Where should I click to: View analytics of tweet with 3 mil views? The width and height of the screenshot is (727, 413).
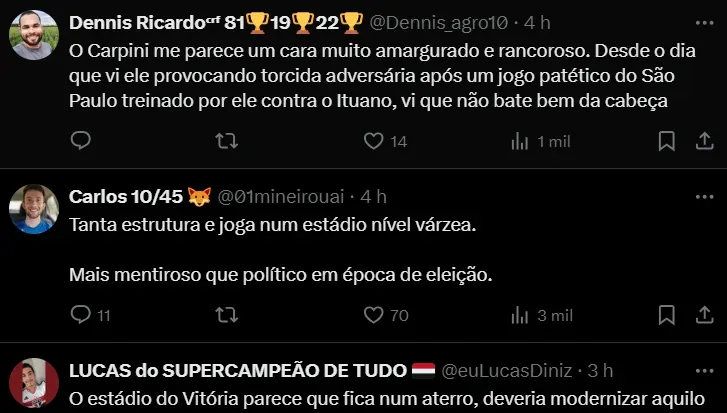(542, 316)
